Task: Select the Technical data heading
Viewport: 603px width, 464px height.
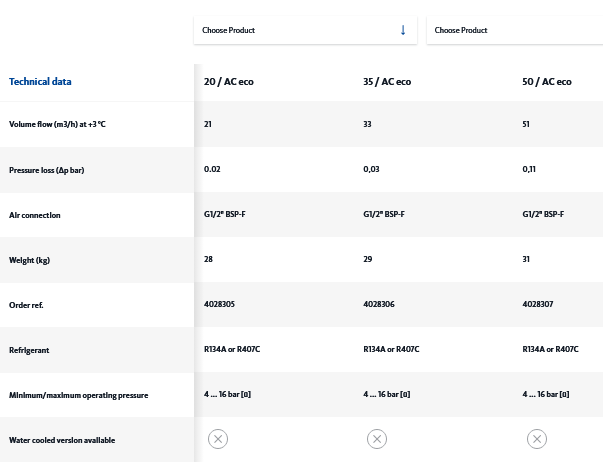Action: [40, 82]
